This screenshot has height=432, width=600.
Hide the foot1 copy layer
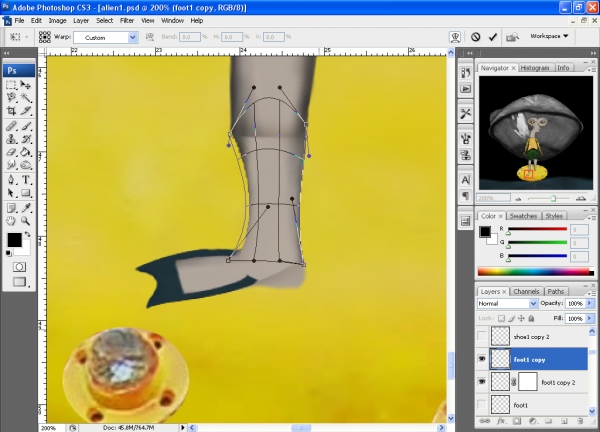click(x=482, y=359)
